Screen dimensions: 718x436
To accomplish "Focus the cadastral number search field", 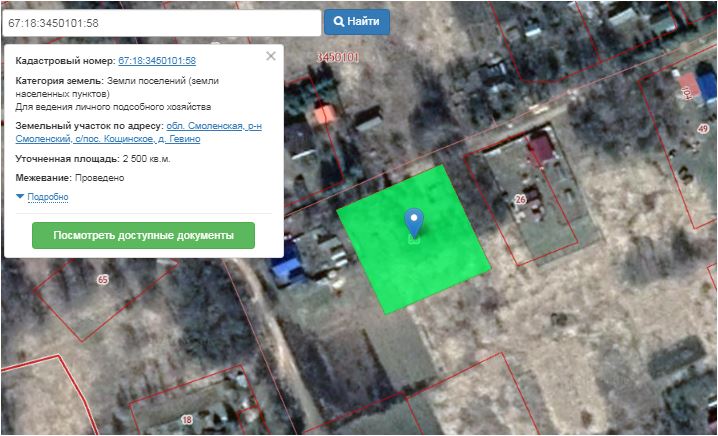I will click(162, 23).
